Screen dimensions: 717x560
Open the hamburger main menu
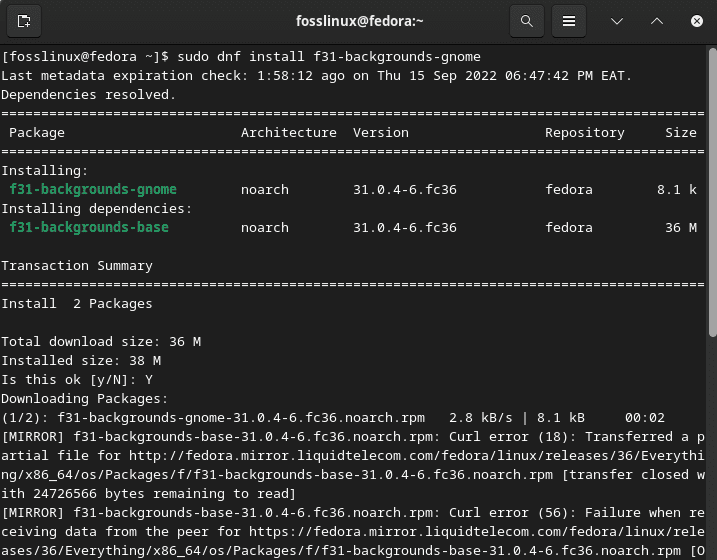[569, 21]
